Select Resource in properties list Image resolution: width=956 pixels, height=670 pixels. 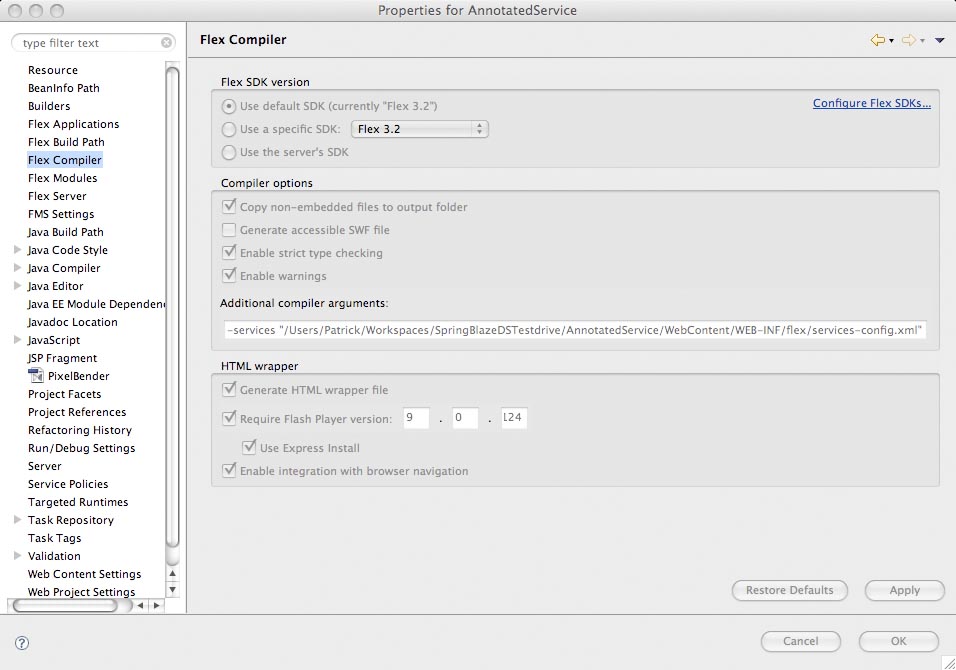[x=53, y=70]
